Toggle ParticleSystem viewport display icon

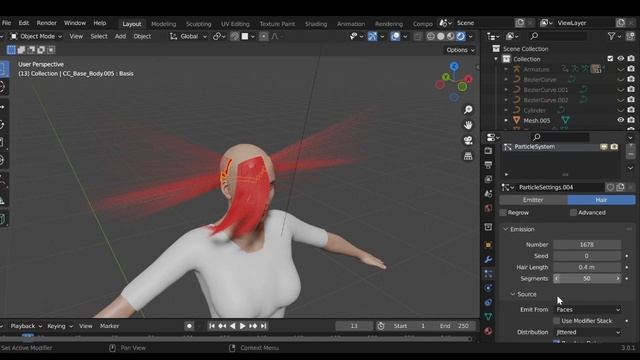604,147
